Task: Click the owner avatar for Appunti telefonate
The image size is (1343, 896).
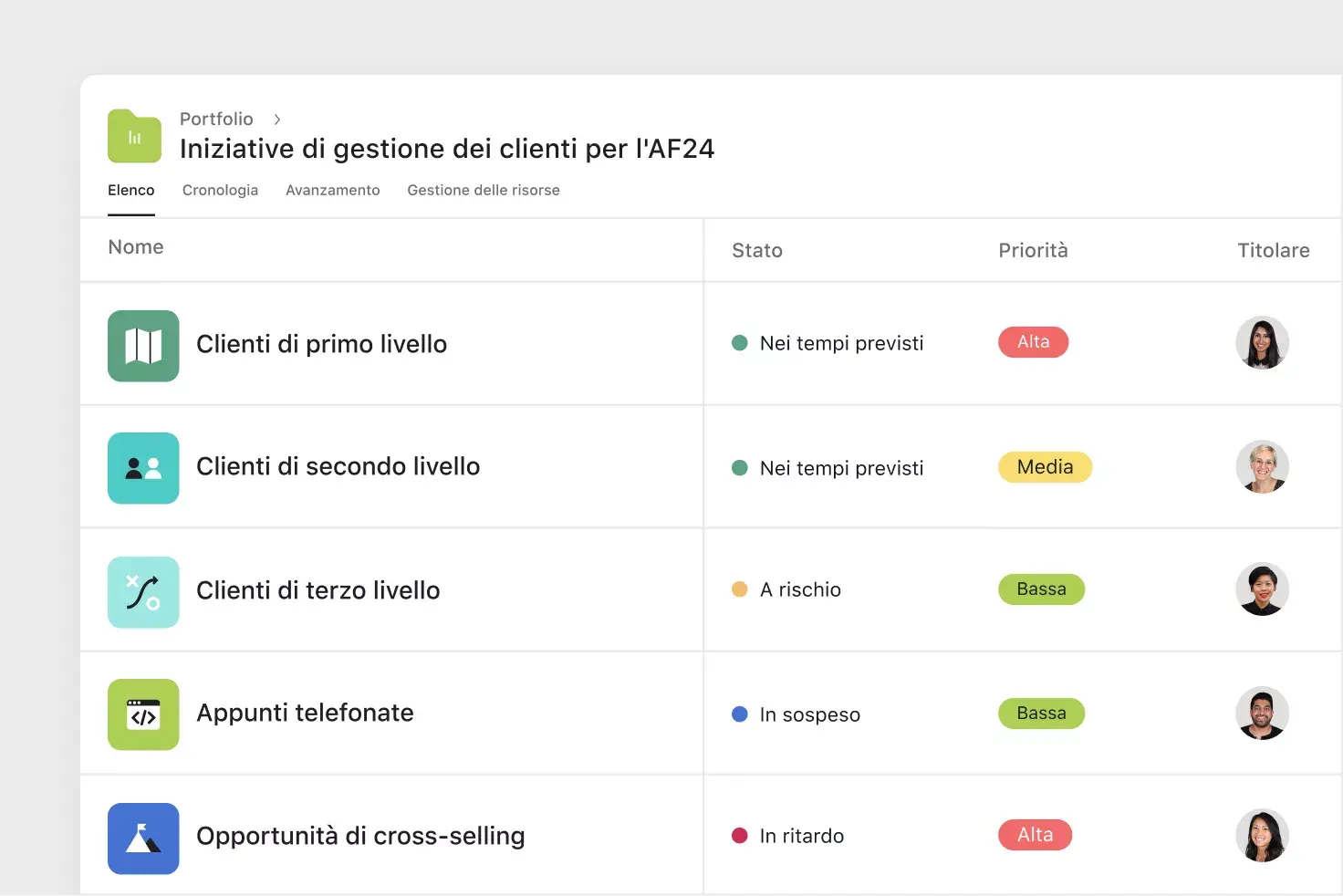Action: (x=1262, y=714)
